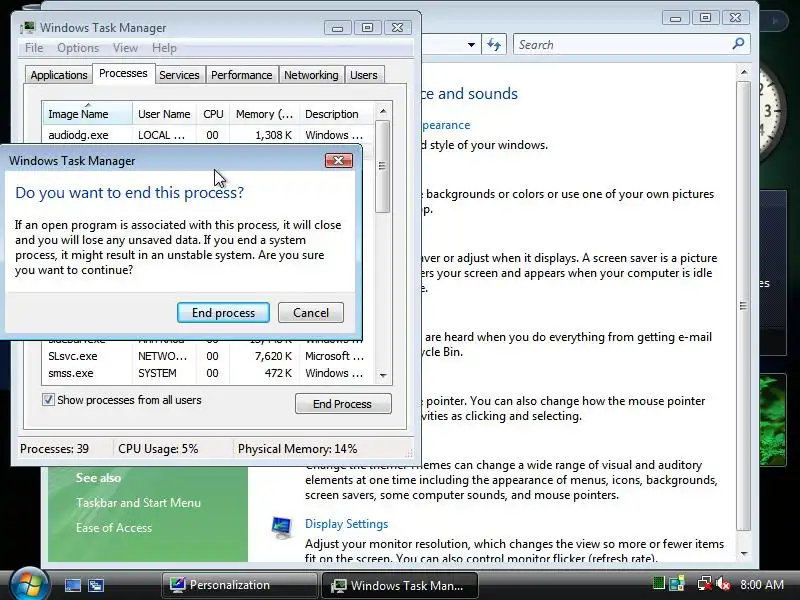Screen dimensions: 800x600
Task: Click Processes: 39 status bar entry
Action: [55, 449]
